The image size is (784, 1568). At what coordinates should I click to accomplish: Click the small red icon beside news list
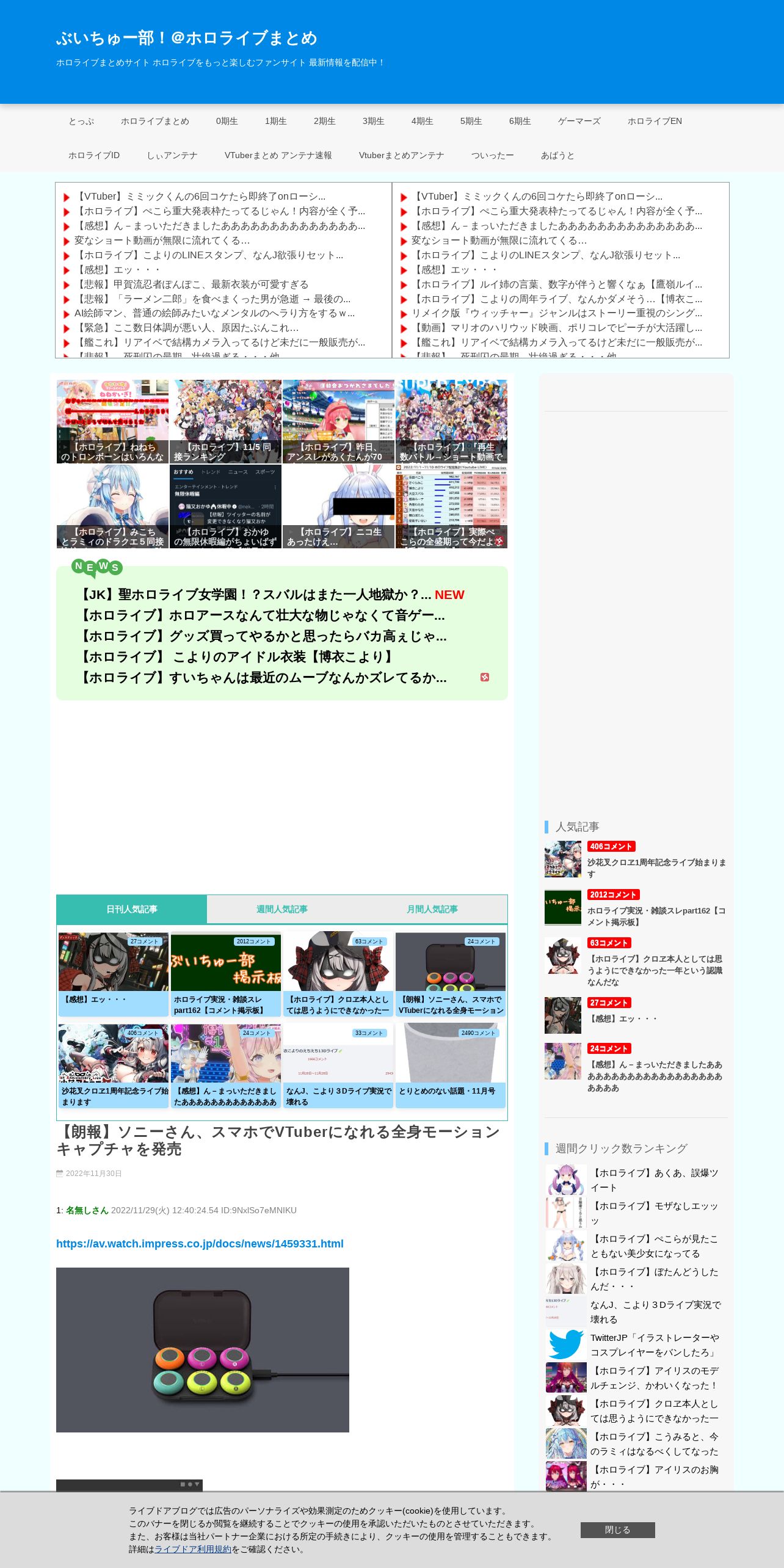(485, 677)
